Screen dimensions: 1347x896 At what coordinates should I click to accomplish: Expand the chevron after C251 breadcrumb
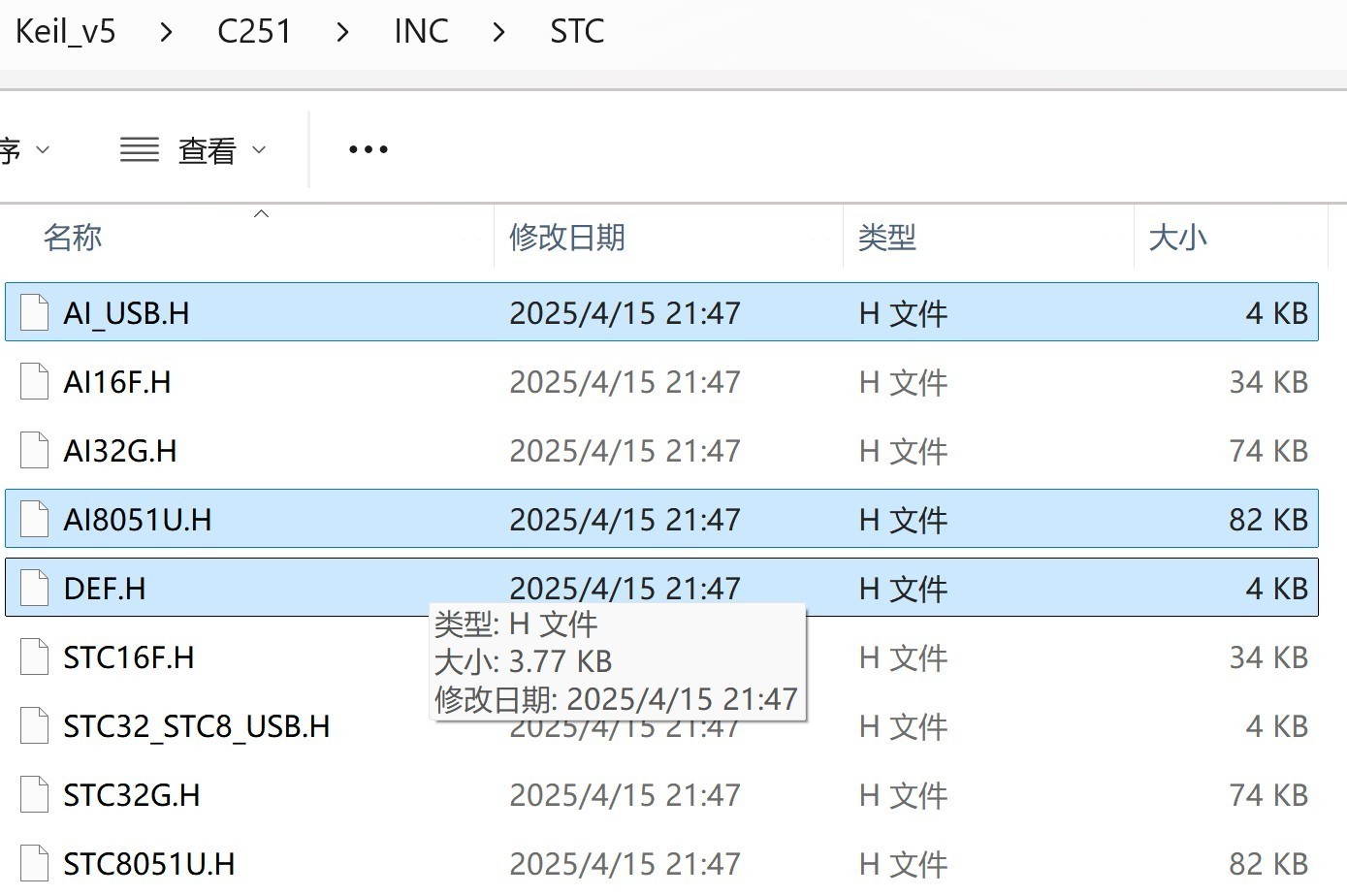[x=342, y=32]
